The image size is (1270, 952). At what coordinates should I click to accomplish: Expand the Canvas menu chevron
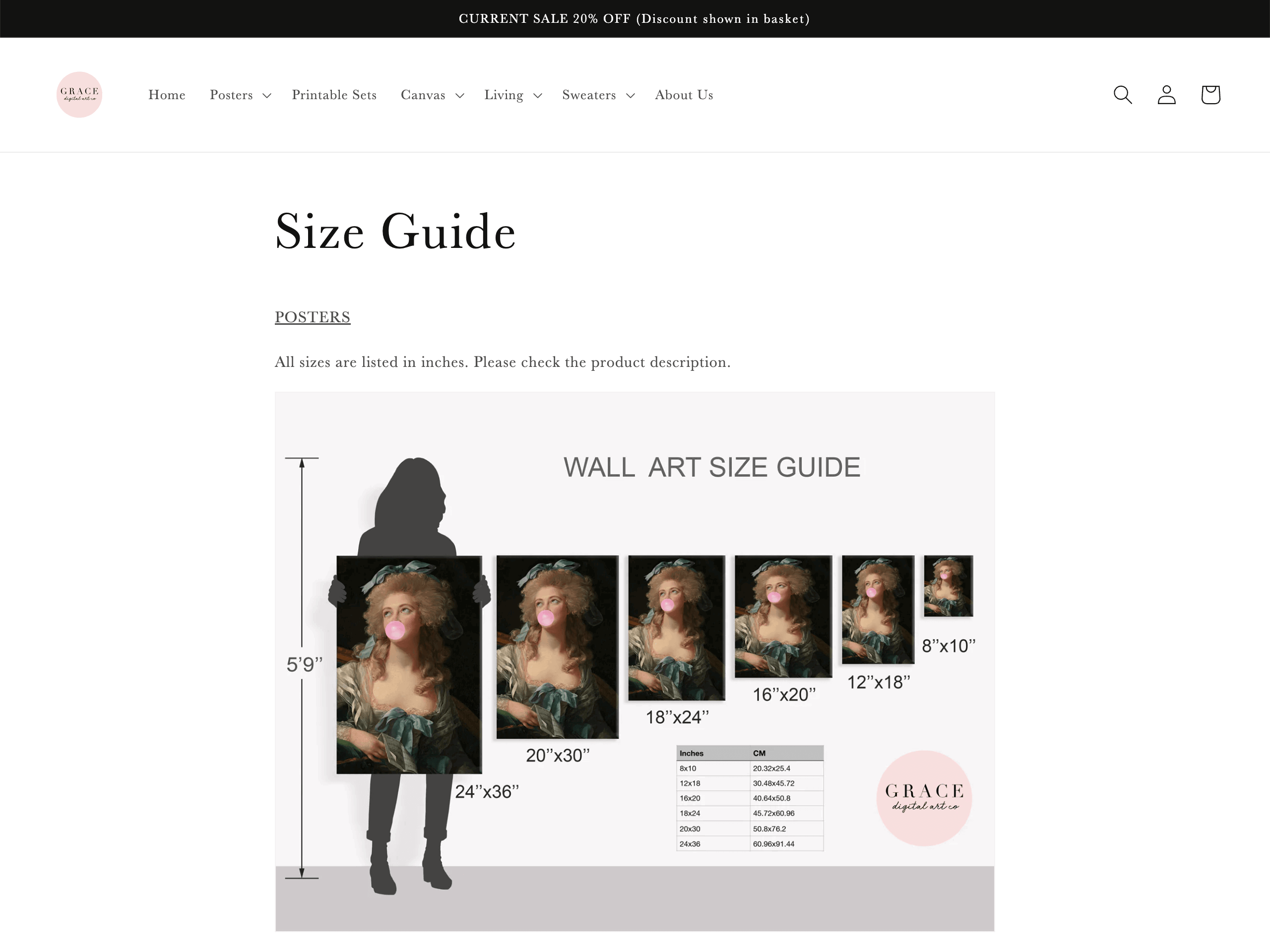(459, 95)
